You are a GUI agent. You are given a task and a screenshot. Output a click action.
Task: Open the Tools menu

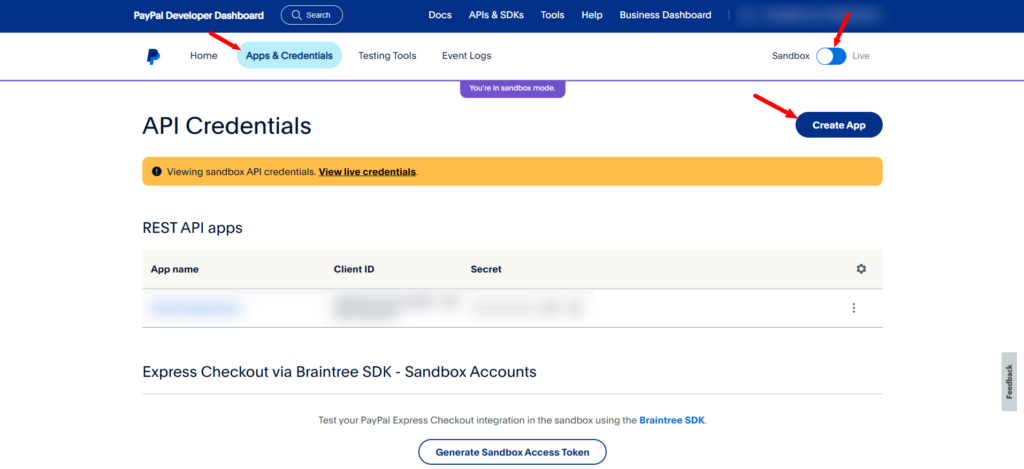[552, 15]
